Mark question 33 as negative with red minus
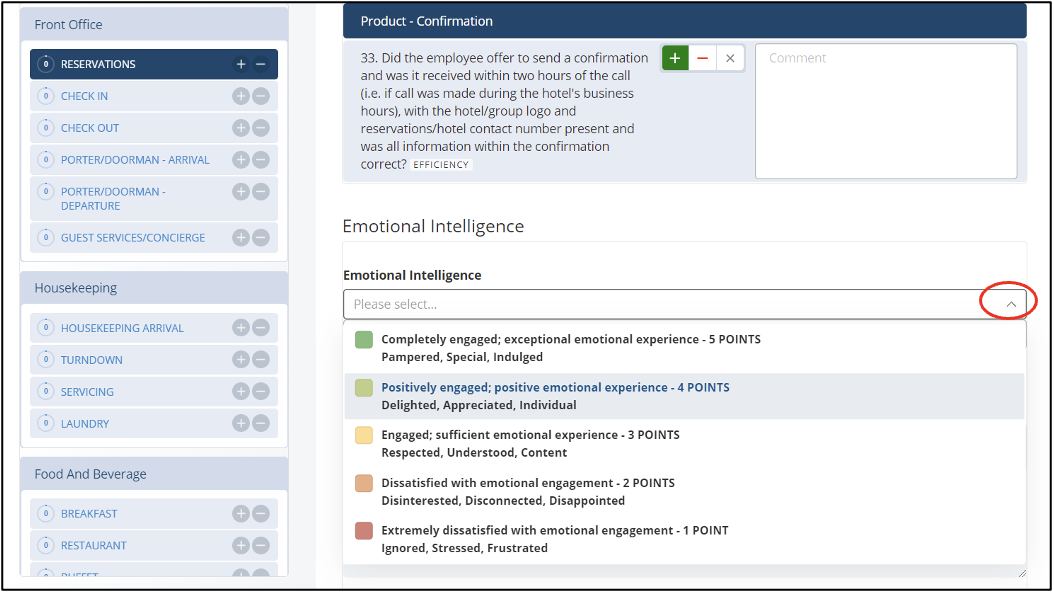1054x594 pixels. click(702, 59)
